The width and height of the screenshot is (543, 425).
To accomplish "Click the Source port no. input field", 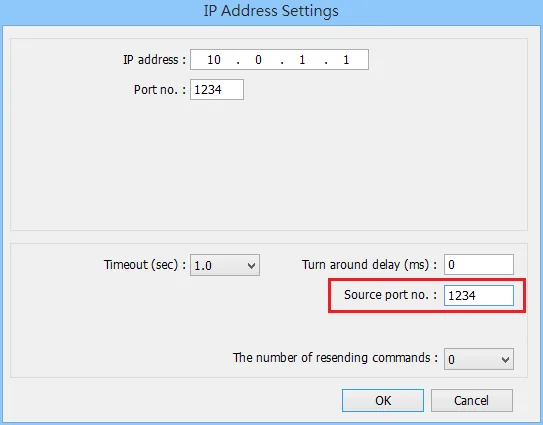I will coord(479,295).
